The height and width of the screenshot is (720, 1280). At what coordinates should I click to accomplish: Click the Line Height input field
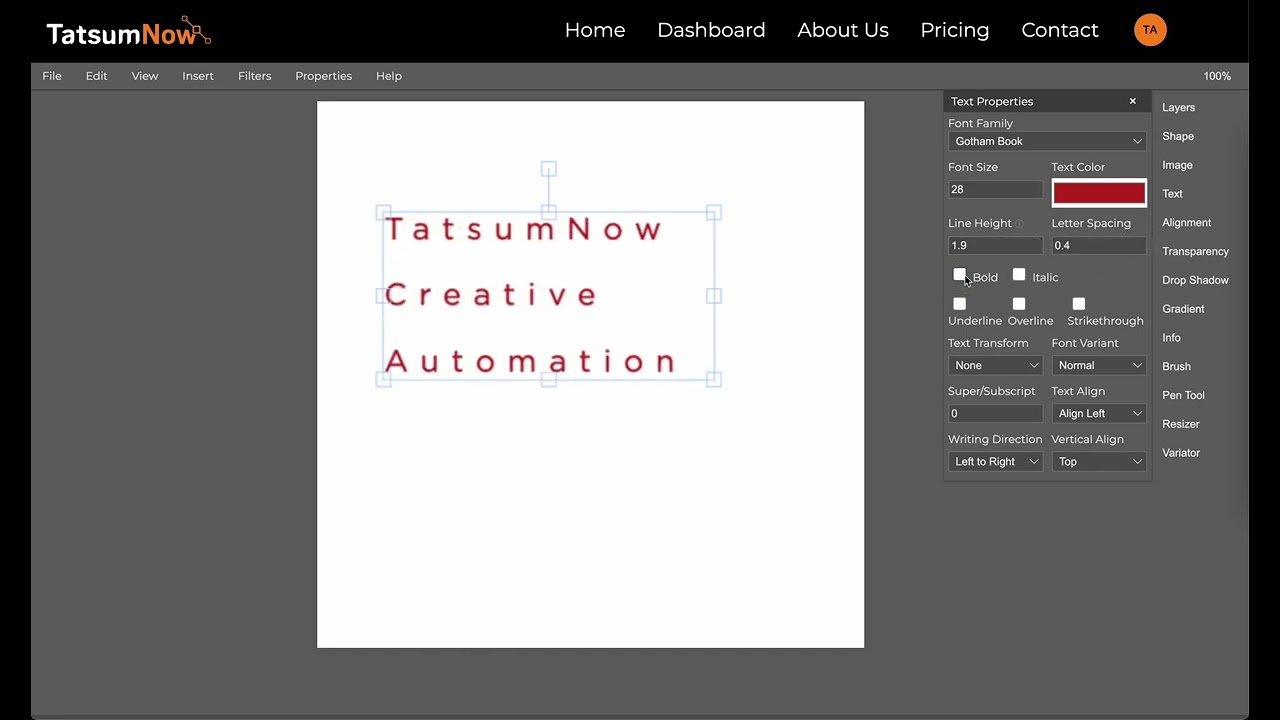(x=995, y=245)
